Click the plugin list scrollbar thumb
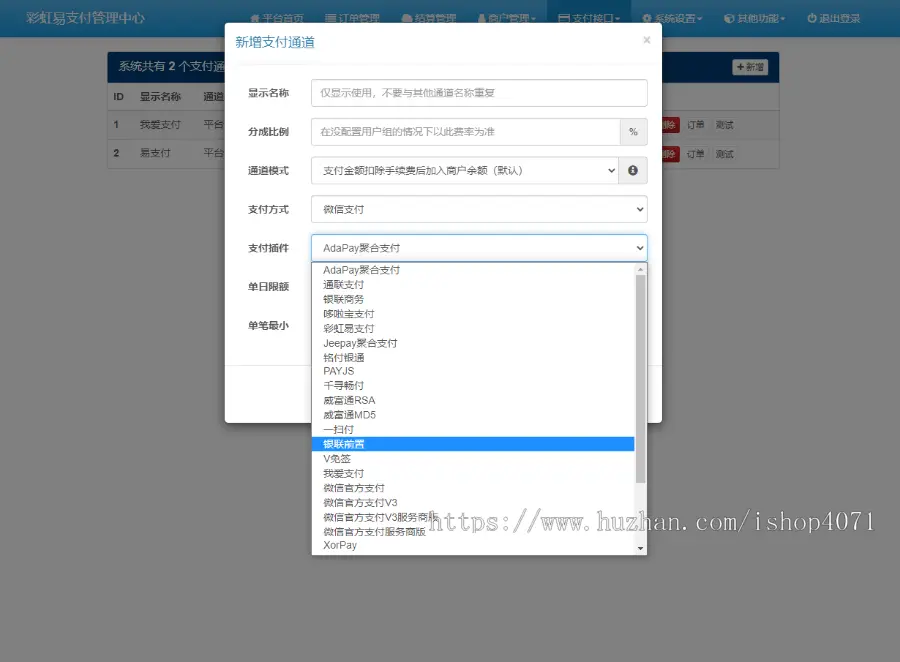This screenshot has width=900, height=662. (641, 379)
